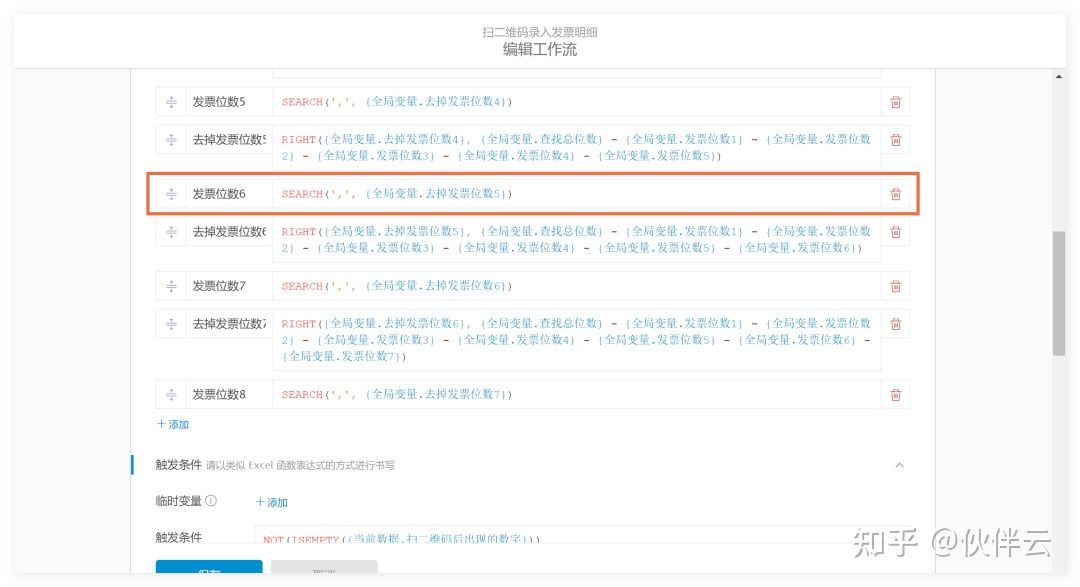Click the vertical scrollbar thumb
The height and width of the screenshot is (587, 1080).
pyautogui.click(x=1059, y=293)
